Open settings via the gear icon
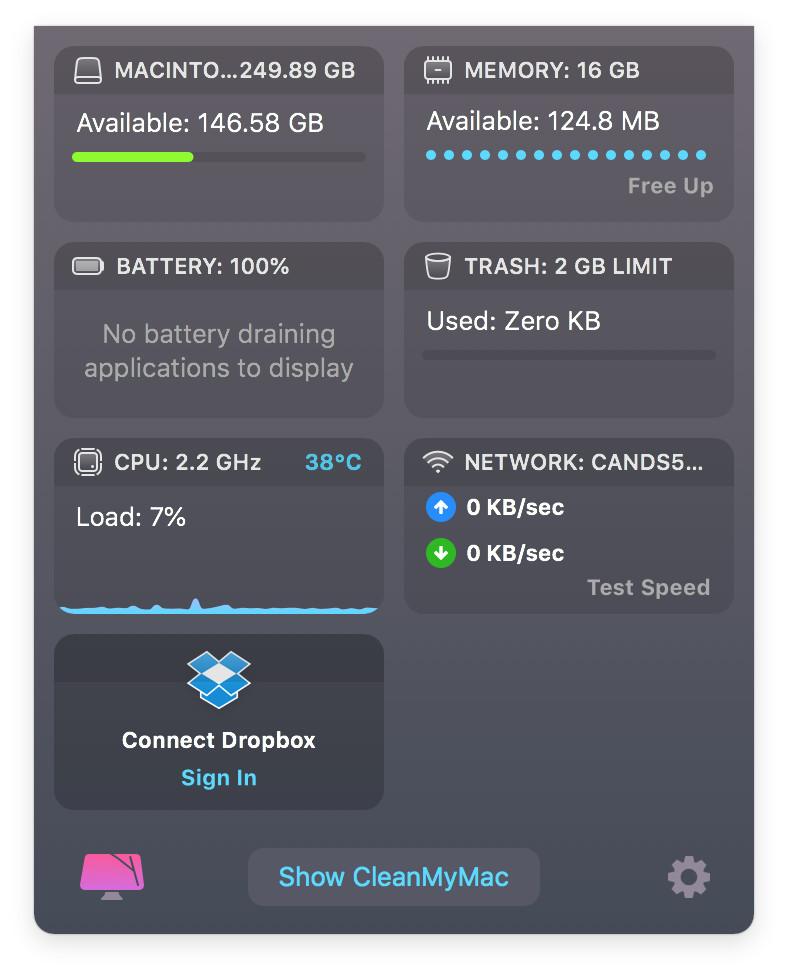 tap(688, 877)
